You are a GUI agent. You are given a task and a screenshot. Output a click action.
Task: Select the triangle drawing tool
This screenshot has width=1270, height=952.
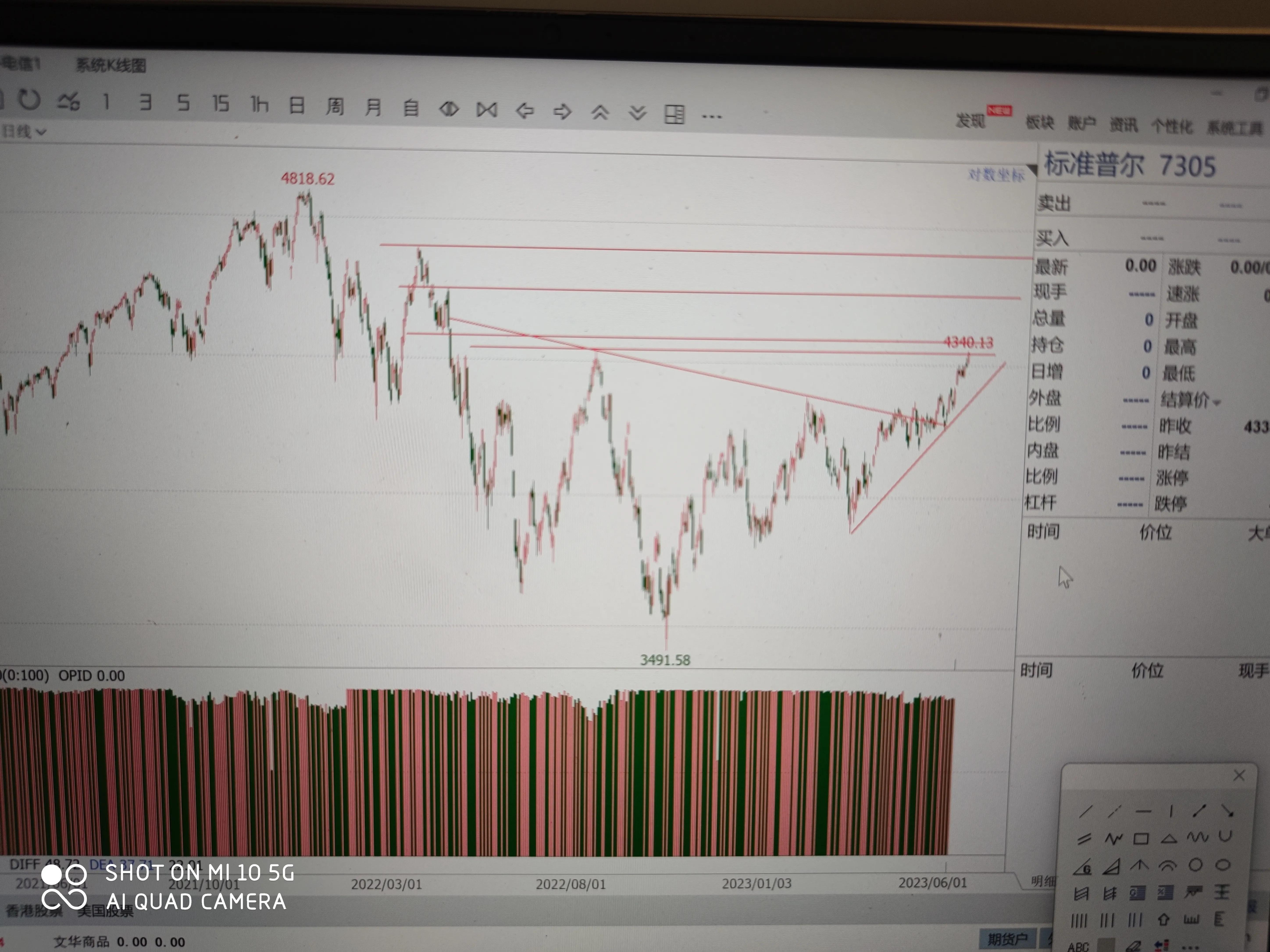pos(1169,838)
